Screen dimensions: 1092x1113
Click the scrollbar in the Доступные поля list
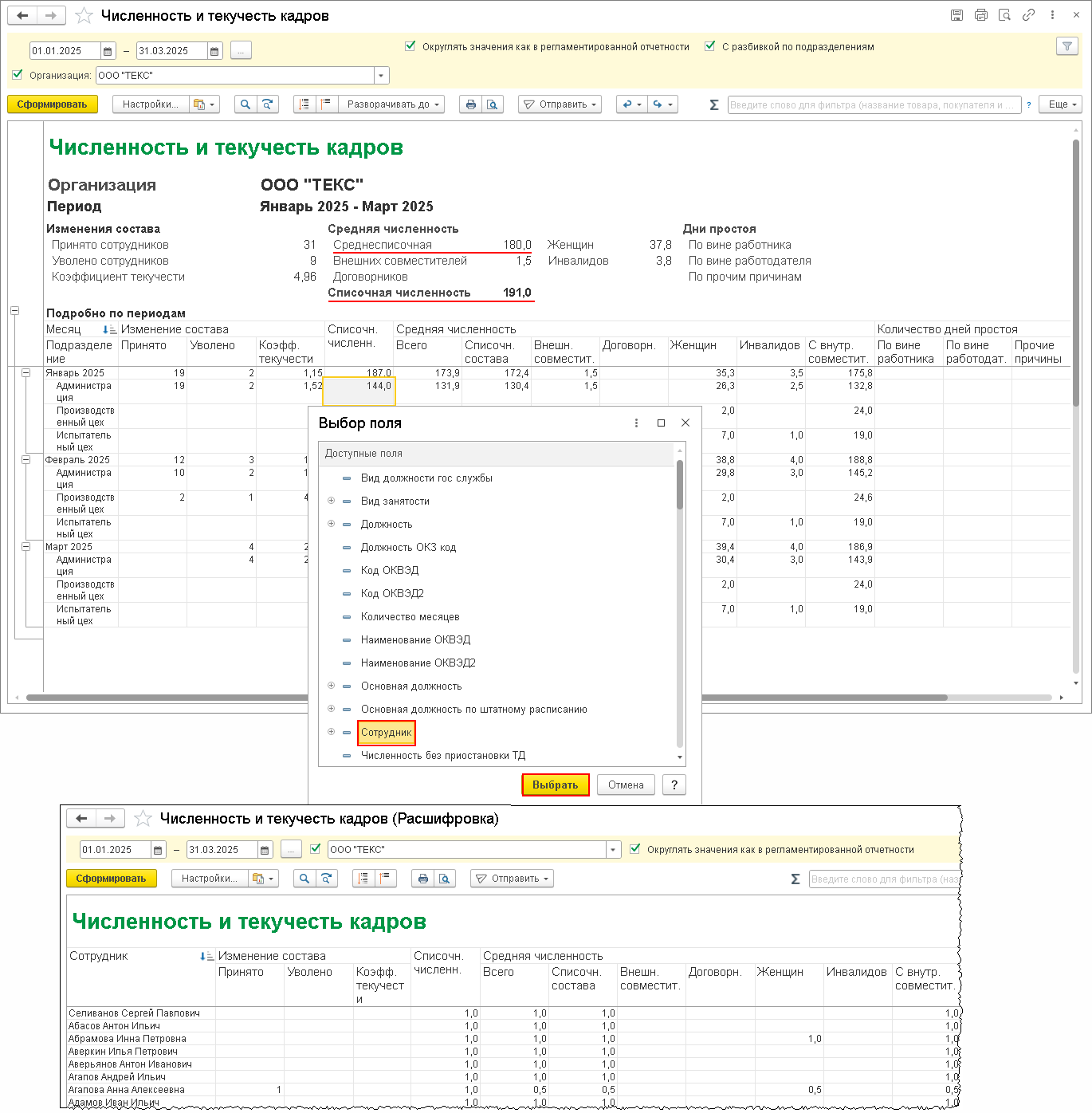coord(680,484)
